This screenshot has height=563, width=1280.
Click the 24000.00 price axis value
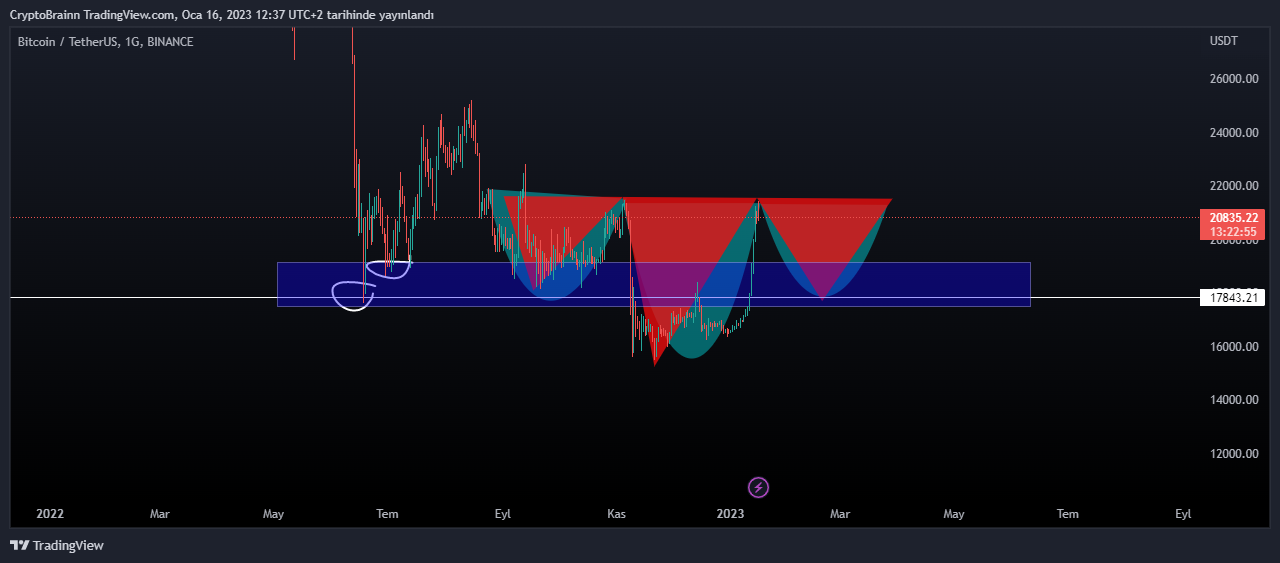point(1234,133)
